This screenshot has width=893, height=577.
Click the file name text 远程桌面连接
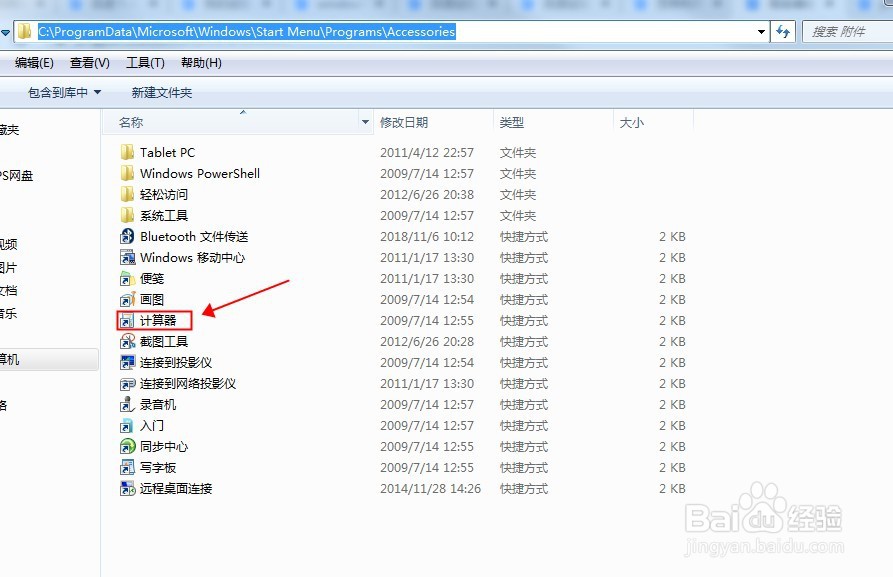coord(176,489)
